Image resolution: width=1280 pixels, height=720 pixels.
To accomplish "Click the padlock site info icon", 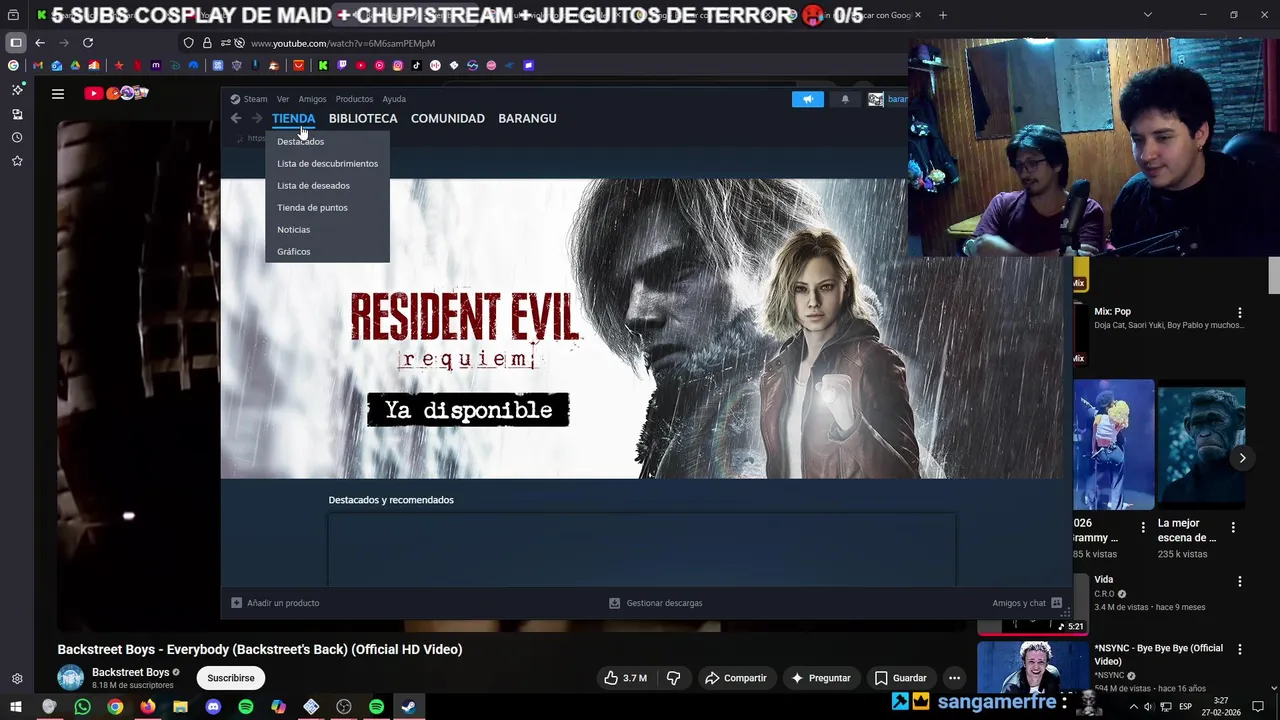I will [x=207, y=43].
